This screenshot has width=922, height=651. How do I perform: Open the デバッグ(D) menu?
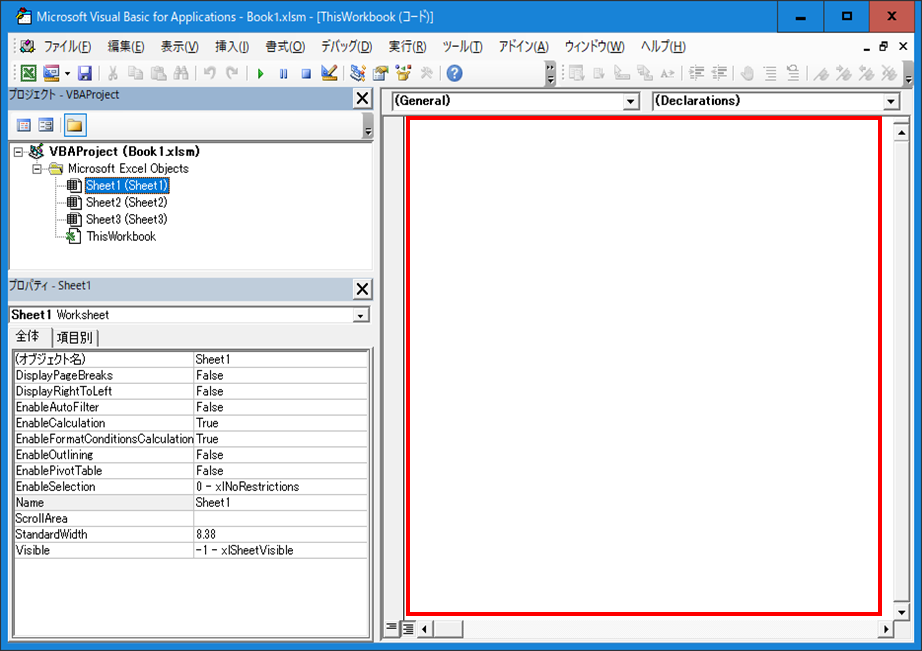(346, 46)
